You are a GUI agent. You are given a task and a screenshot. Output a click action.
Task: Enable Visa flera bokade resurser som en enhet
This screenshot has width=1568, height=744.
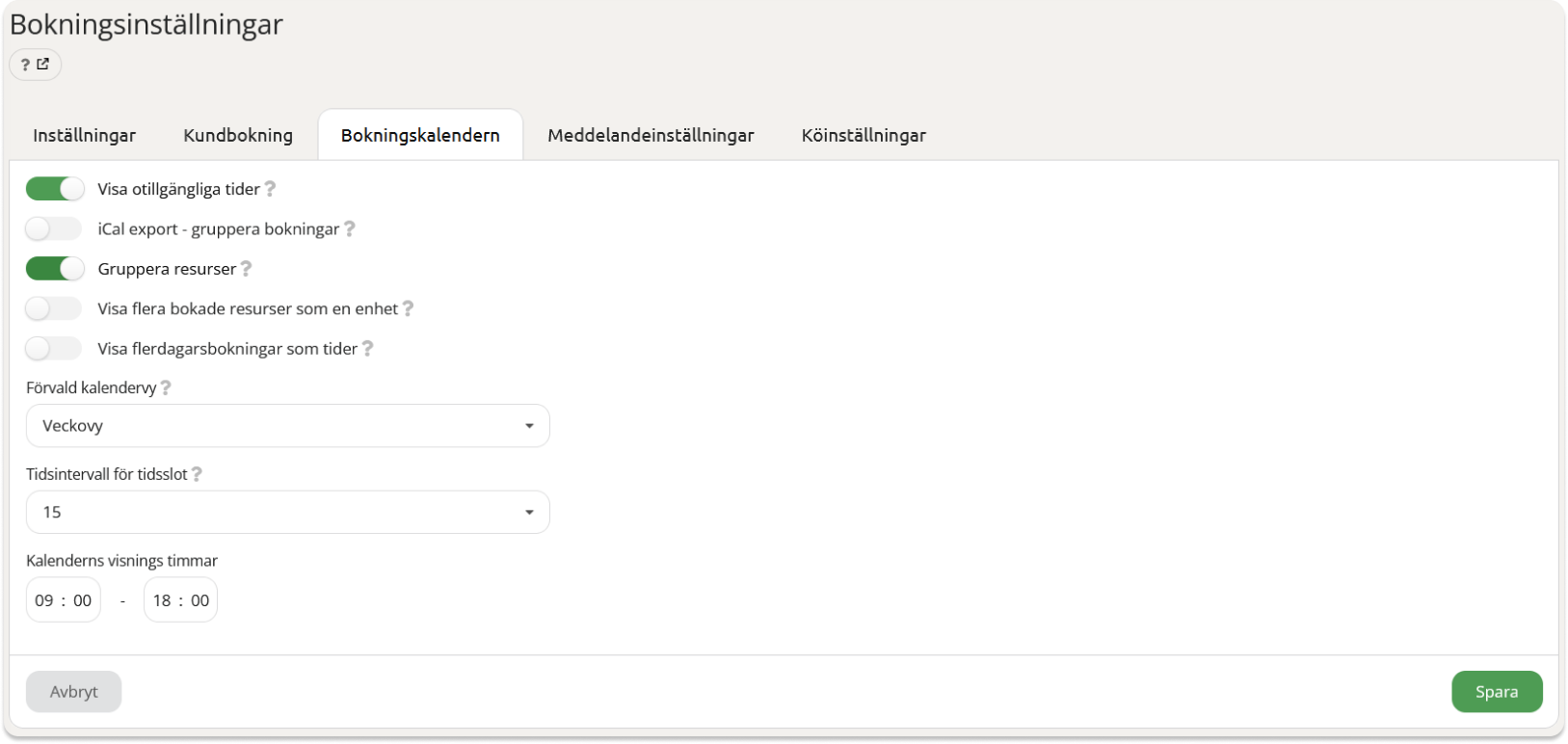coord(54,308)
